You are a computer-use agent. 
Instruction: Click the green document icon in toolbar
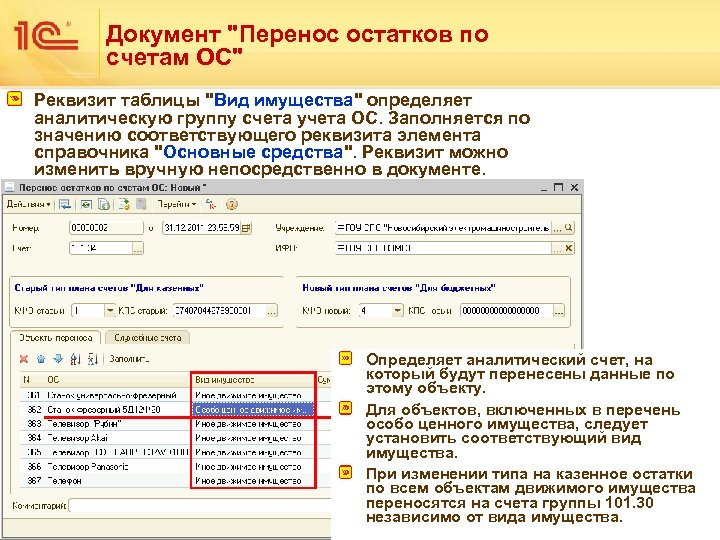pyautogui.click(x=86, y=204)
